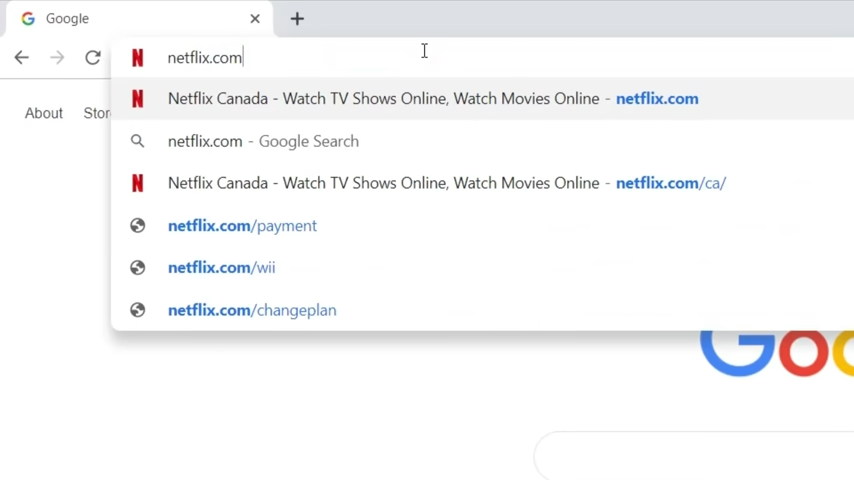
Task: Select first Netflix Canada netflix.com suggestion
Action: [432, 99]
